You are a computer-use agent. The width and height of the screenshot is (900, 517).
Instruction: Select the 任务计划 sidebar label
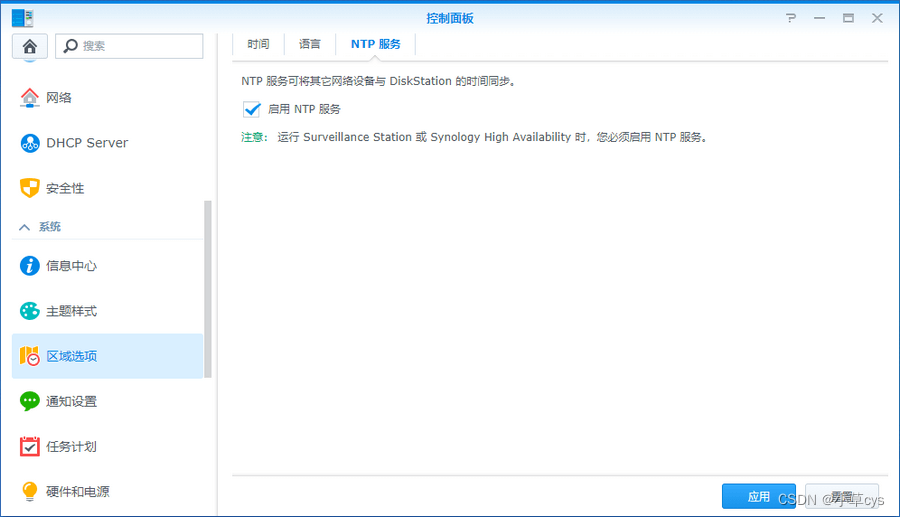[71, 446]
